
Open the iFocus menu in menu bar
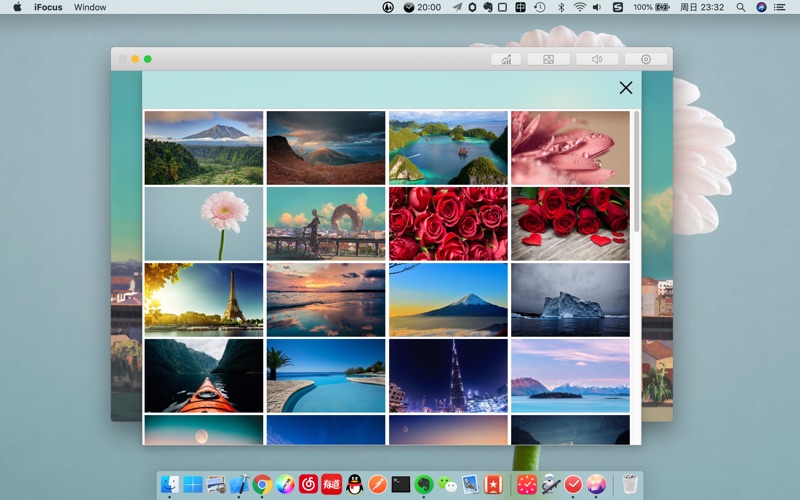pos(50,7)
